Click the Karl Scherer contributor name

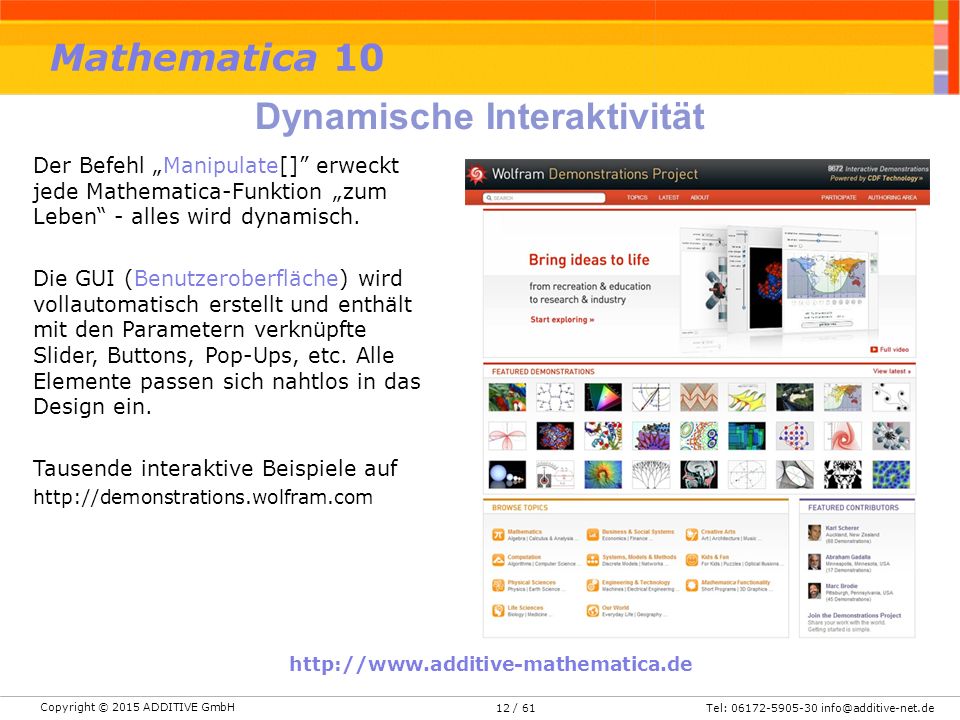coord(842,528)
